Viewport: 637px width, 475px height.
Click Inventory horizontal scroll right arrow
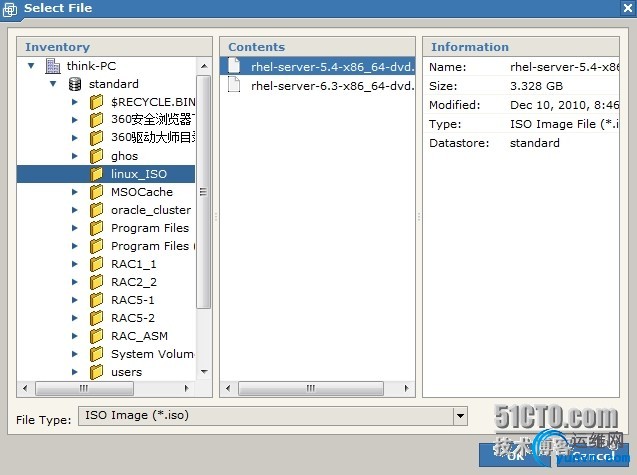186,388
